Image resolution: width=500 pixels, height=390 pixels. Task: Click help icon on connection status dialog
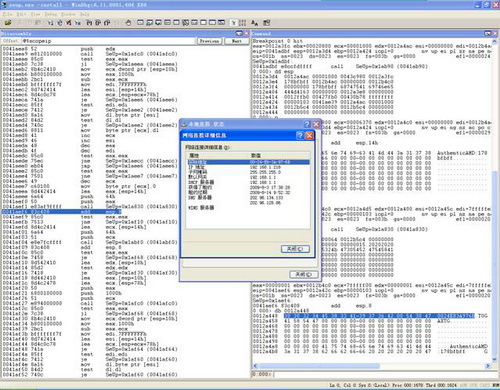coord(307,124)
